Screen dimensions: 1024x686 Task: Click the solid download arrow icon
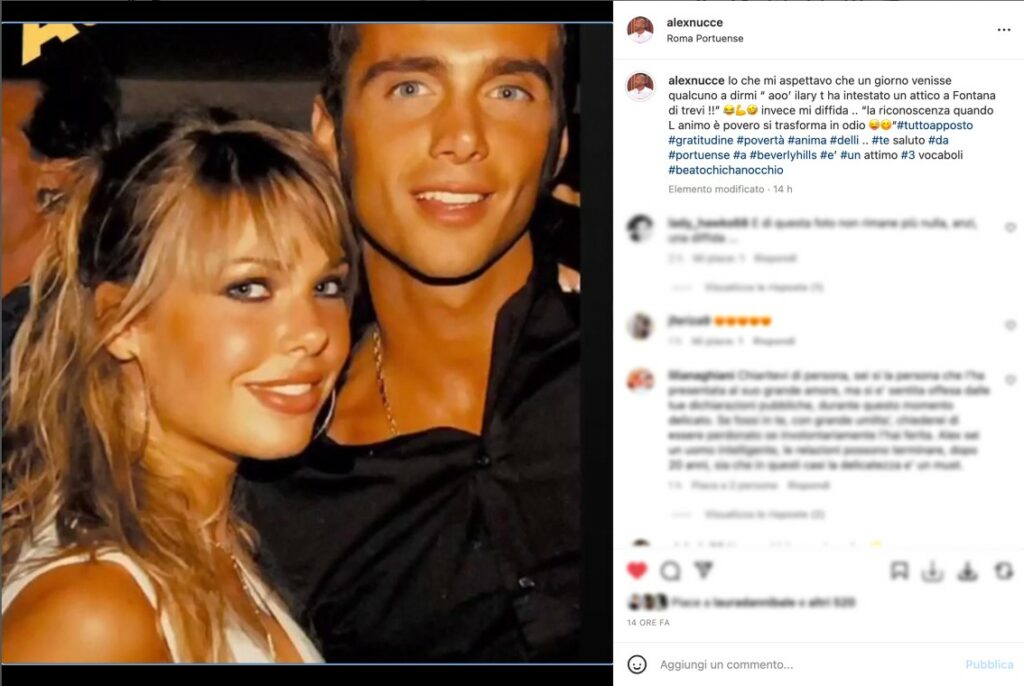pyautogui.click(x=967, y=571)
